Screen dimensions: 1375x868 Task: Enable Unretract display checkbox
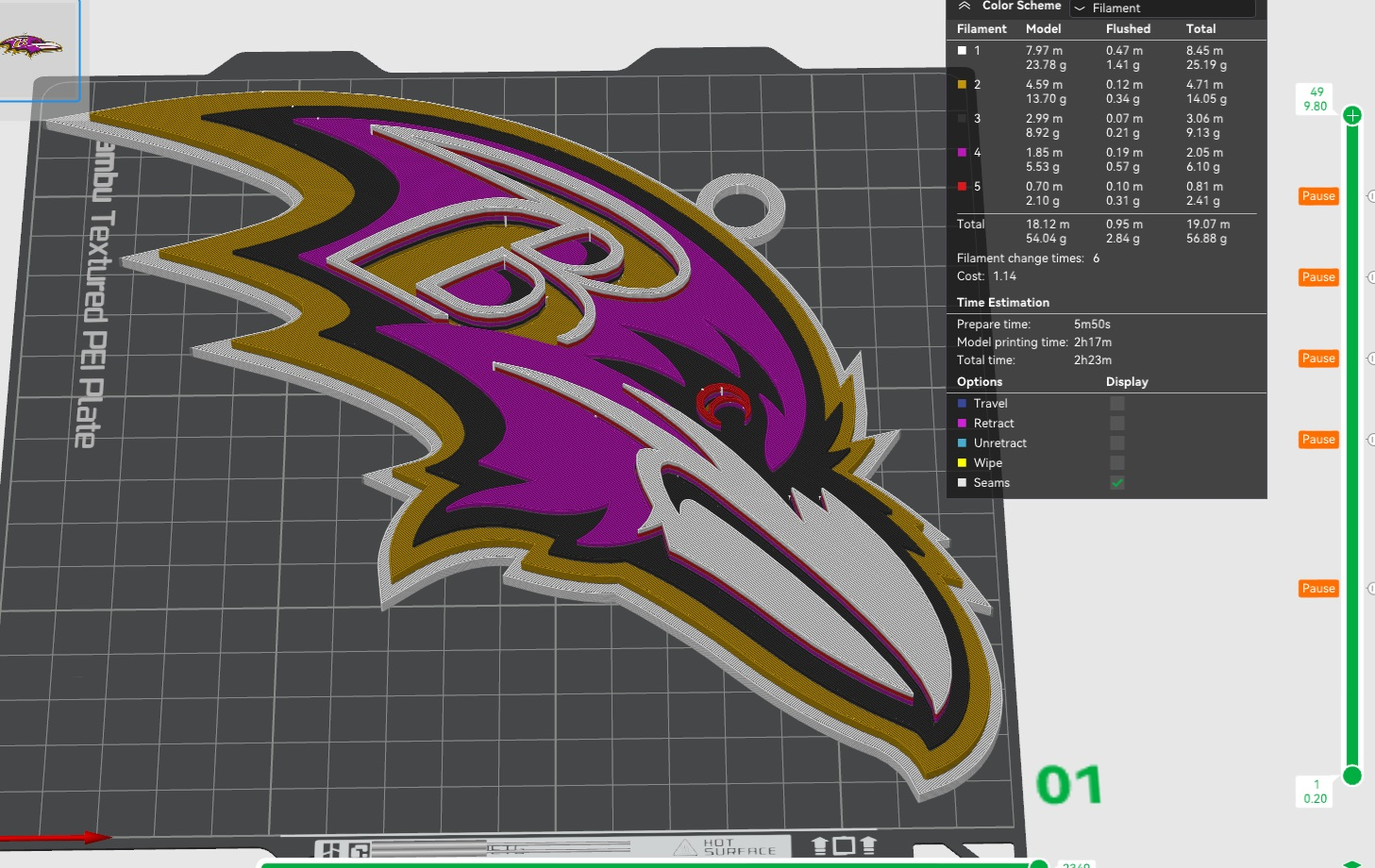coord(1117,442)
